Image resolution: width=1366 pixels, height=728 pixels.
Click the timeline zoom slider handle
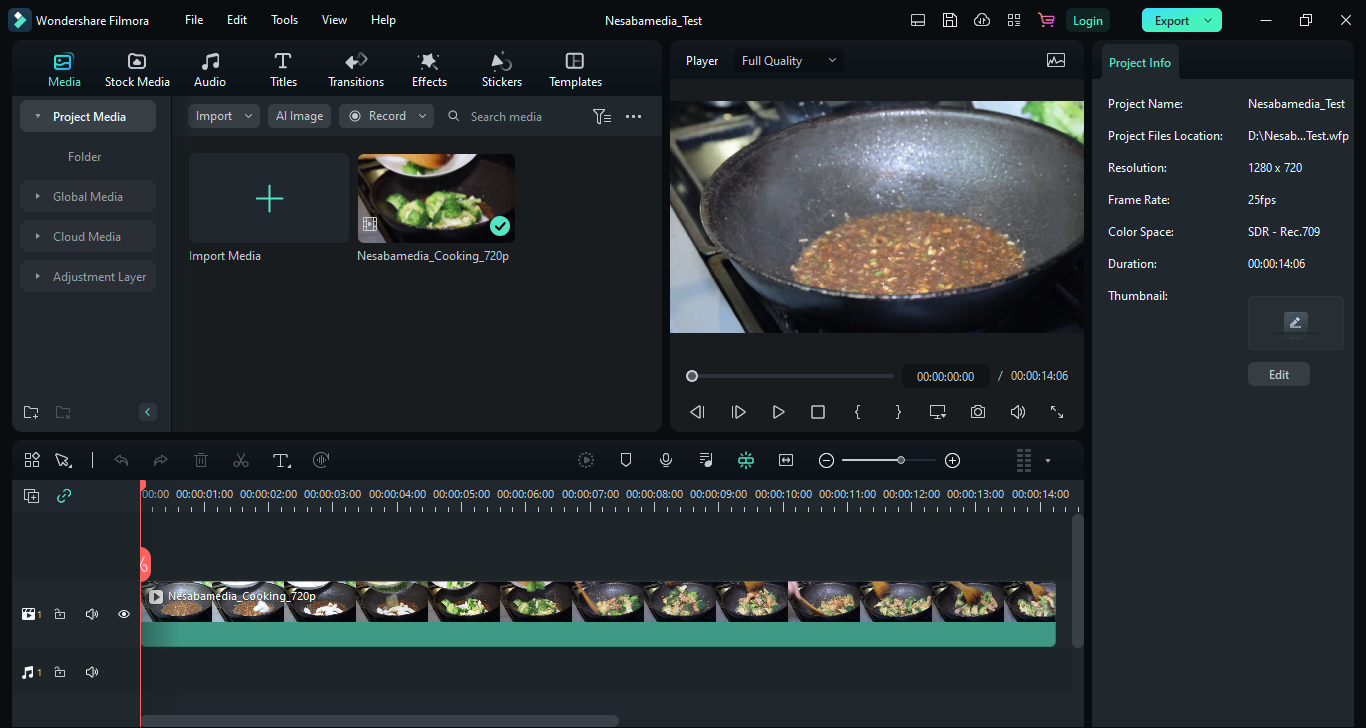[901, 460]
